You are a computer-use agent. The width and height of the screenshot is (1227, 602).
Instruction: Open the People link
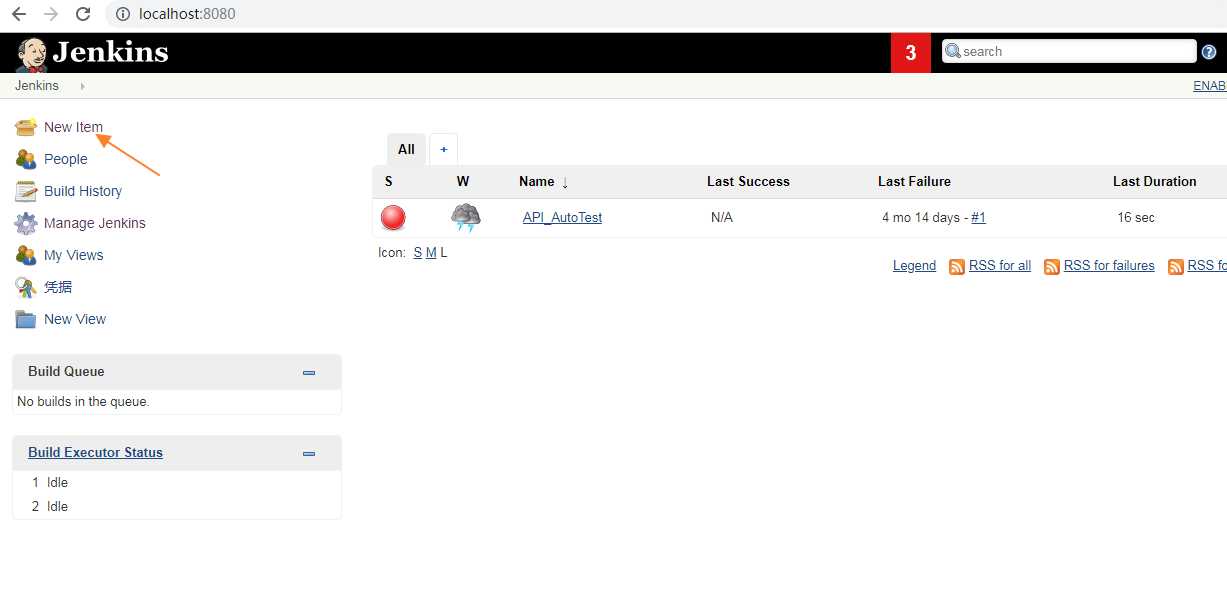pos(66,159)
